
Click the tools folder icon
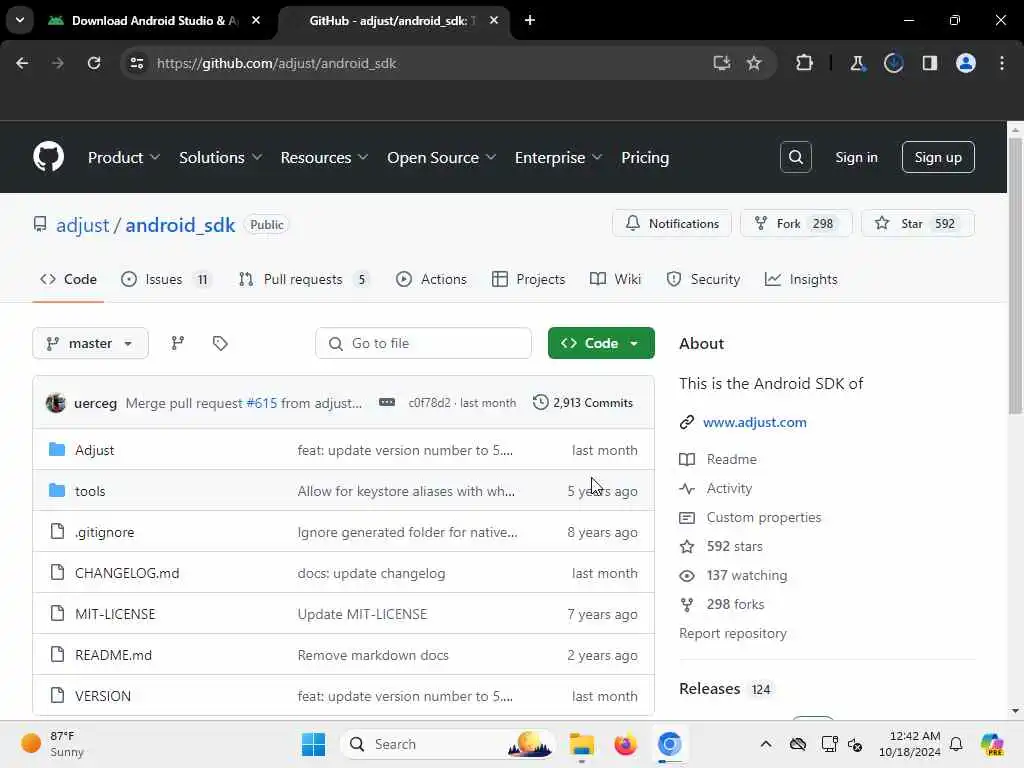[x=57, y=490]
